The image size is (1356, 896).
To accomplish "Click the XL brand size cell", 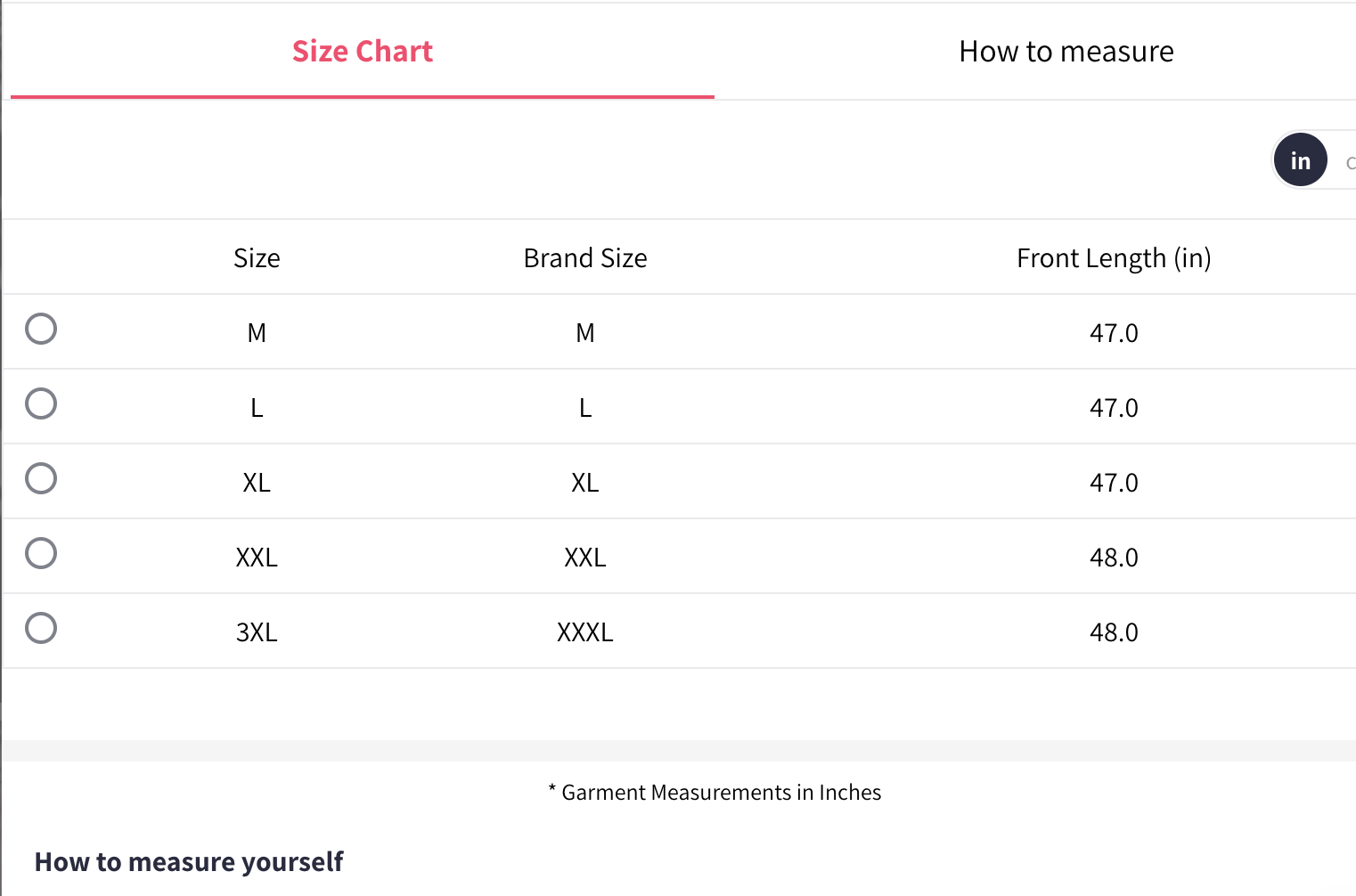I will point(585,483).
